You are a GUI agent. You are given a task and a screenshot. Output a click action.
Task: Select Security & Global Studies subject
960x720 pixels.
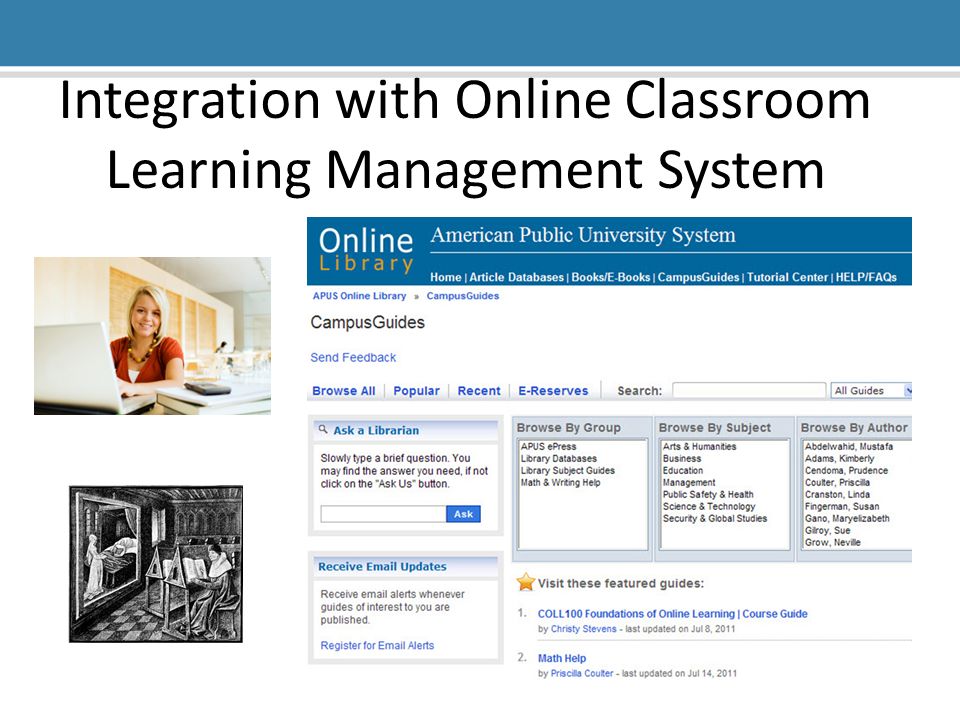click(x=714, y=518)
